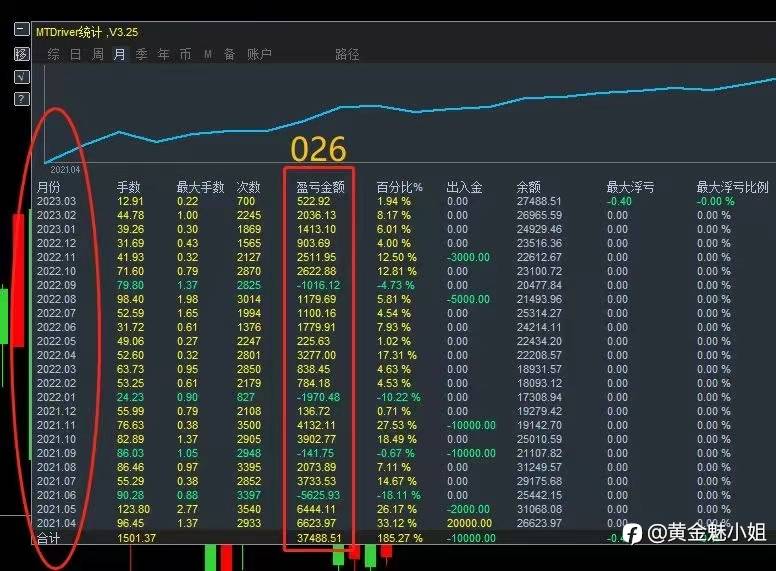Switch to the 周 weekly tab

point(98,54)
